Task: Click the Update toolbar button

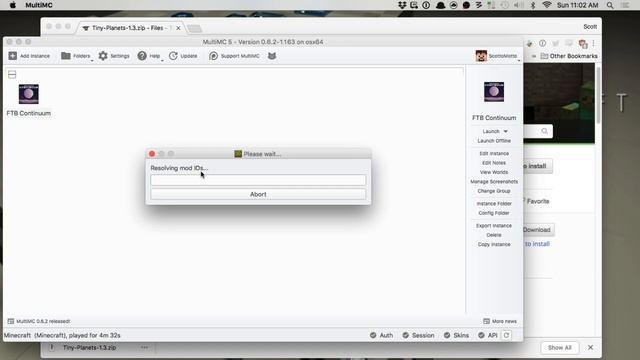Action: 183,56
